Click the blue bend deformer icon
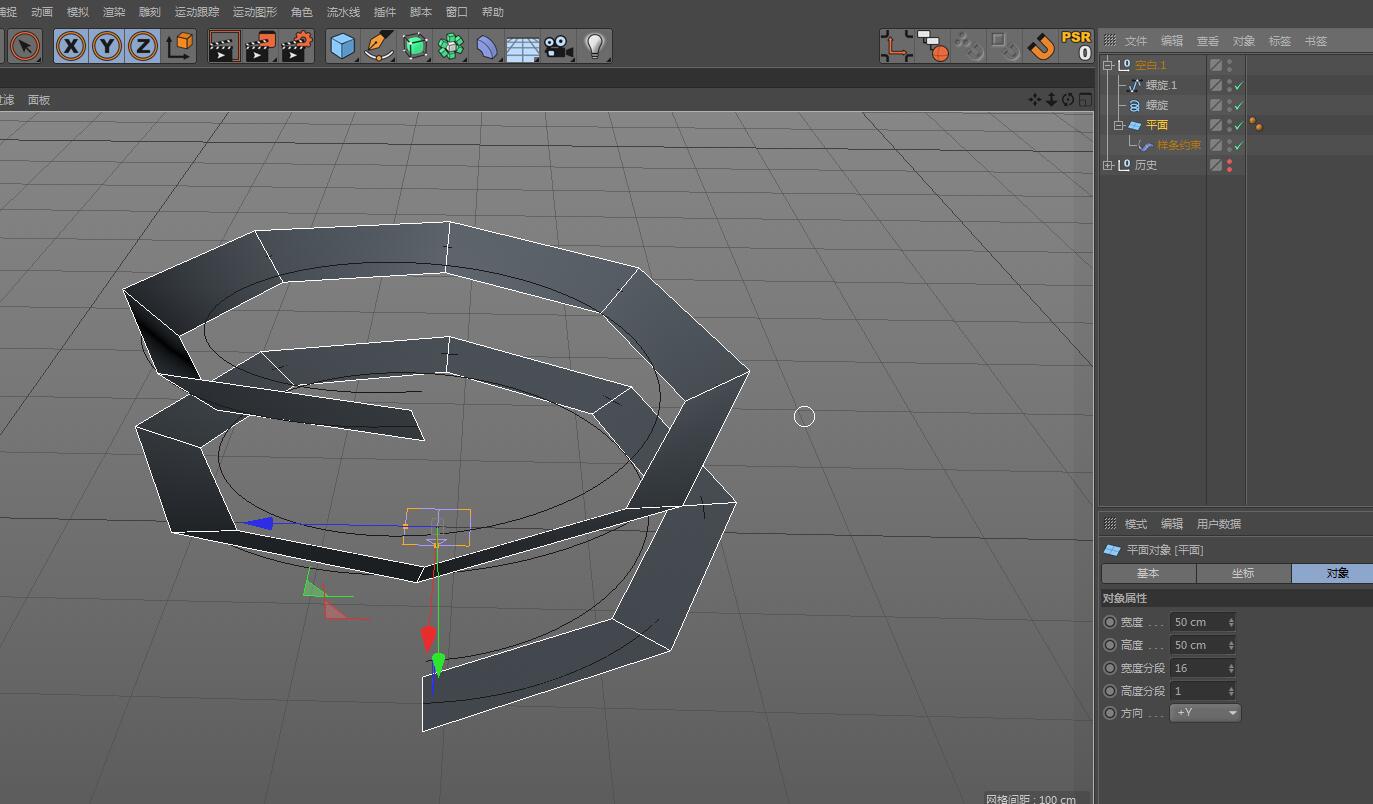This screenshot has width=1373, height=804. [x=487, y=46]
